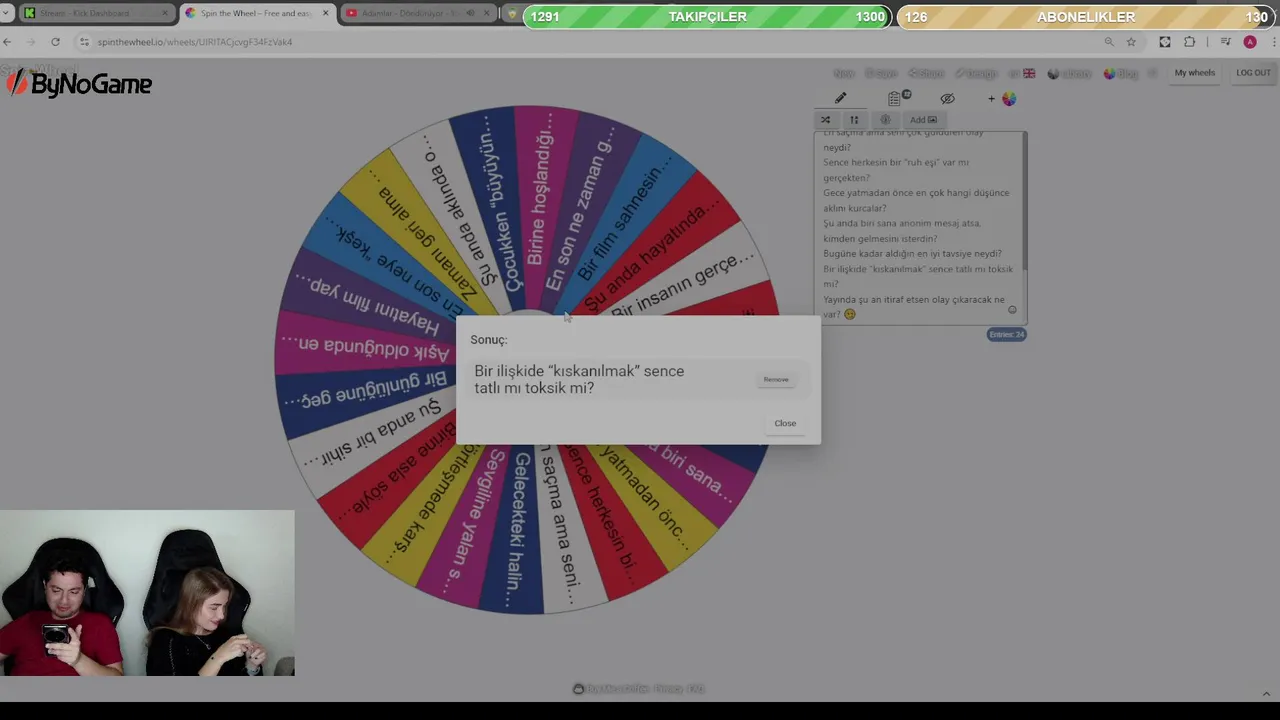Screen dimensions: 1280x720
Task: Shuffle the wheel entries
Action: pyautogui.click(x=826, y=120)
